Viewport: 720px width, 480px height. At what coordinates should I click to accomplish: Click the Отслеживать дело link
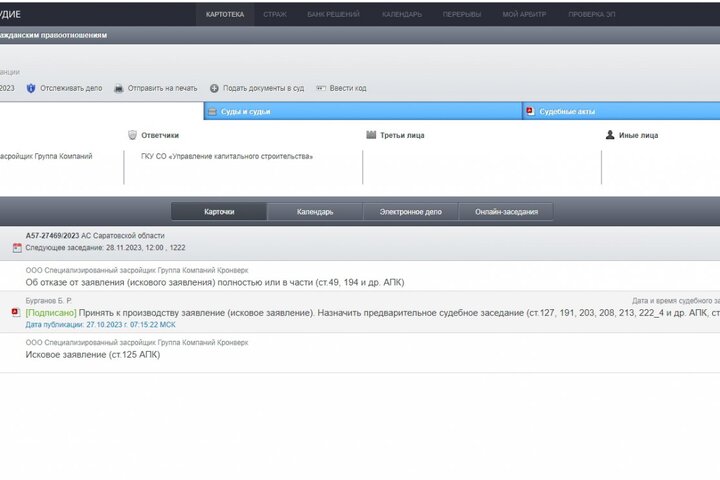pyautogui.click(x=71, y=88)
